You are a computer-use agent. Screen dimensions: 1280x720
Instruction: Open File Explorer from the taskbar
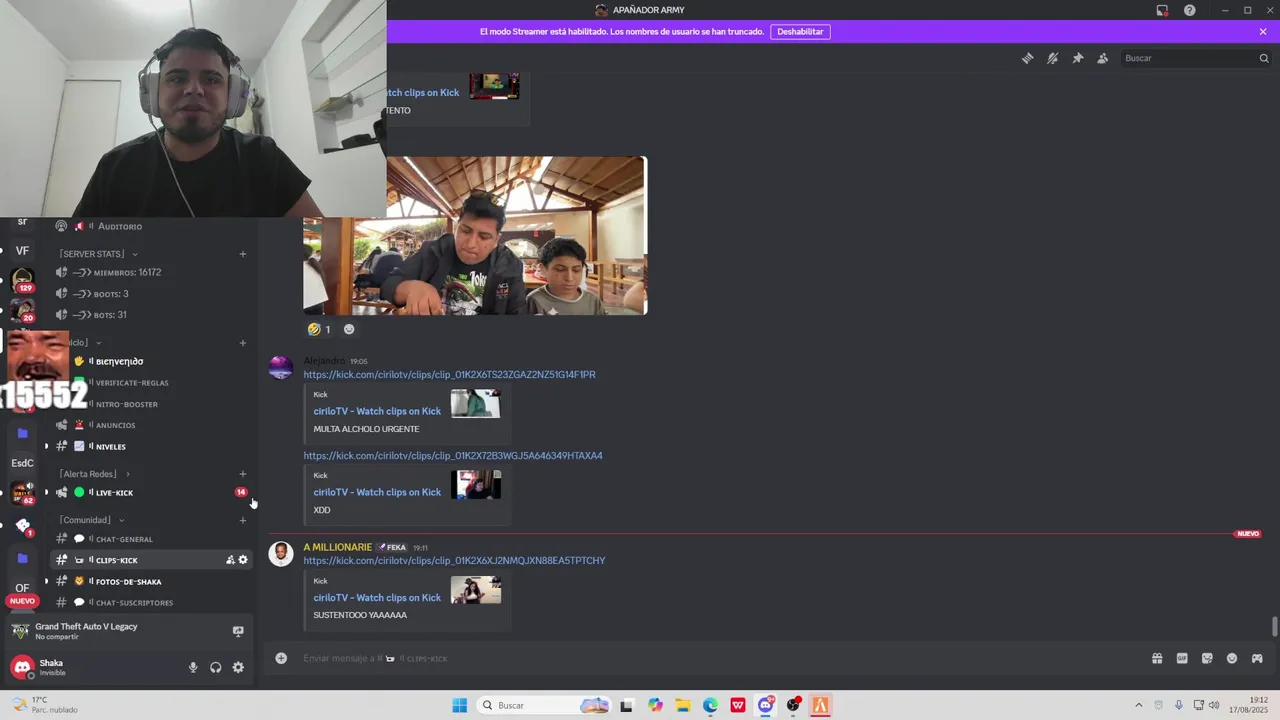click(x=682, y=705)
